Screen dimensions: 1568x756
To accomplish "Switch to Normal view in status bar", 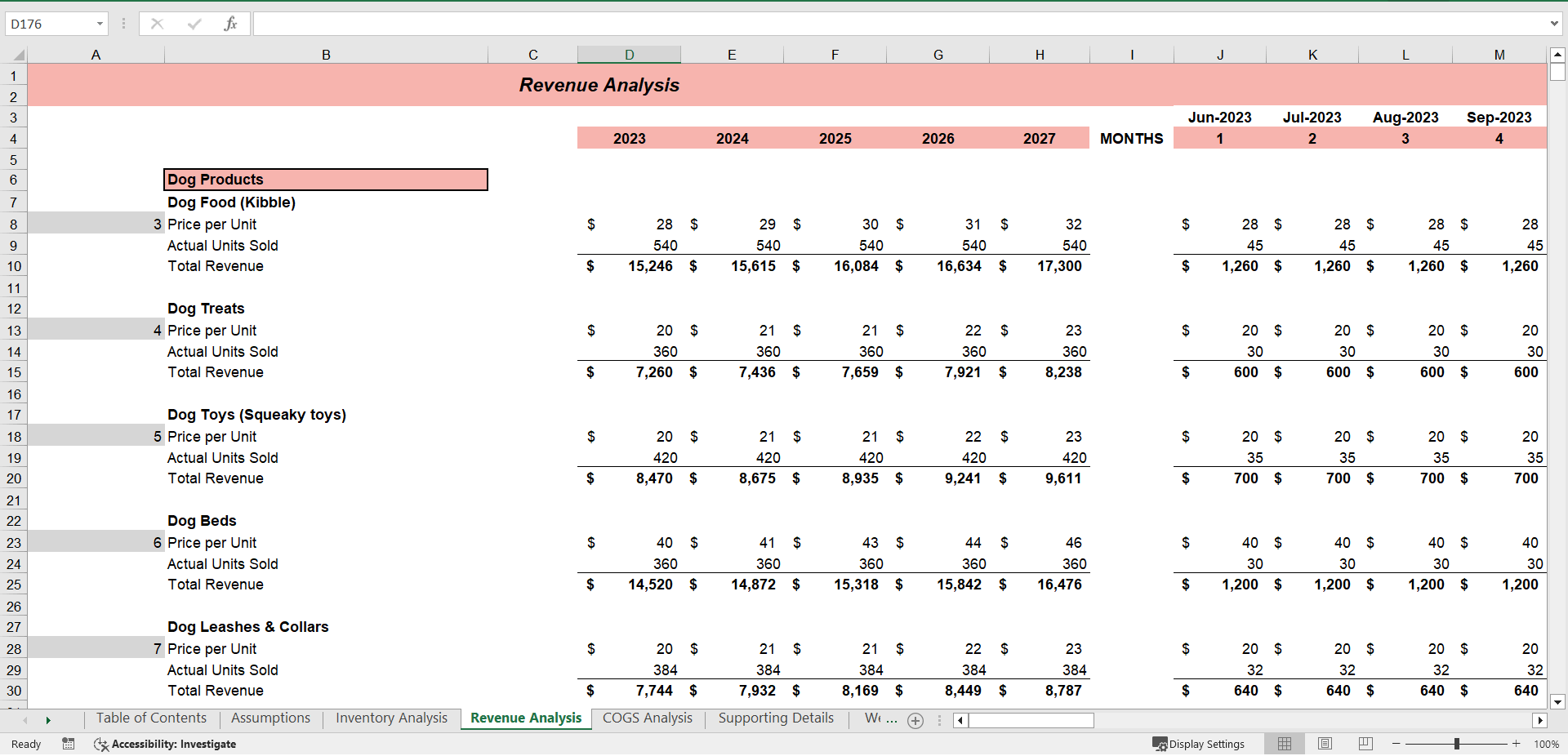I will pyautogui.click(x=1284, y=744).
